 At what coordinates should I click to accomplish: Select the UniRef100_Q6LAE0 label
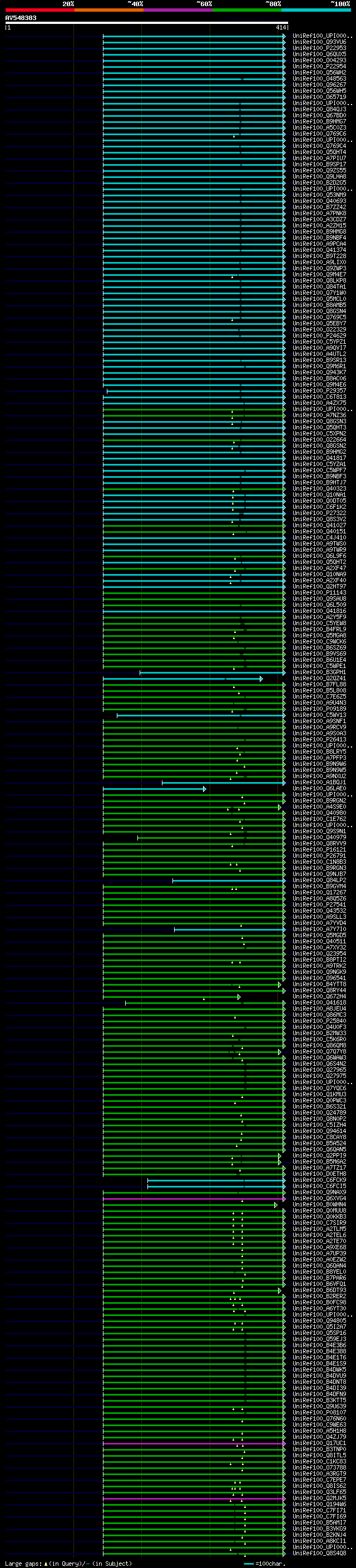pos(319,788)
